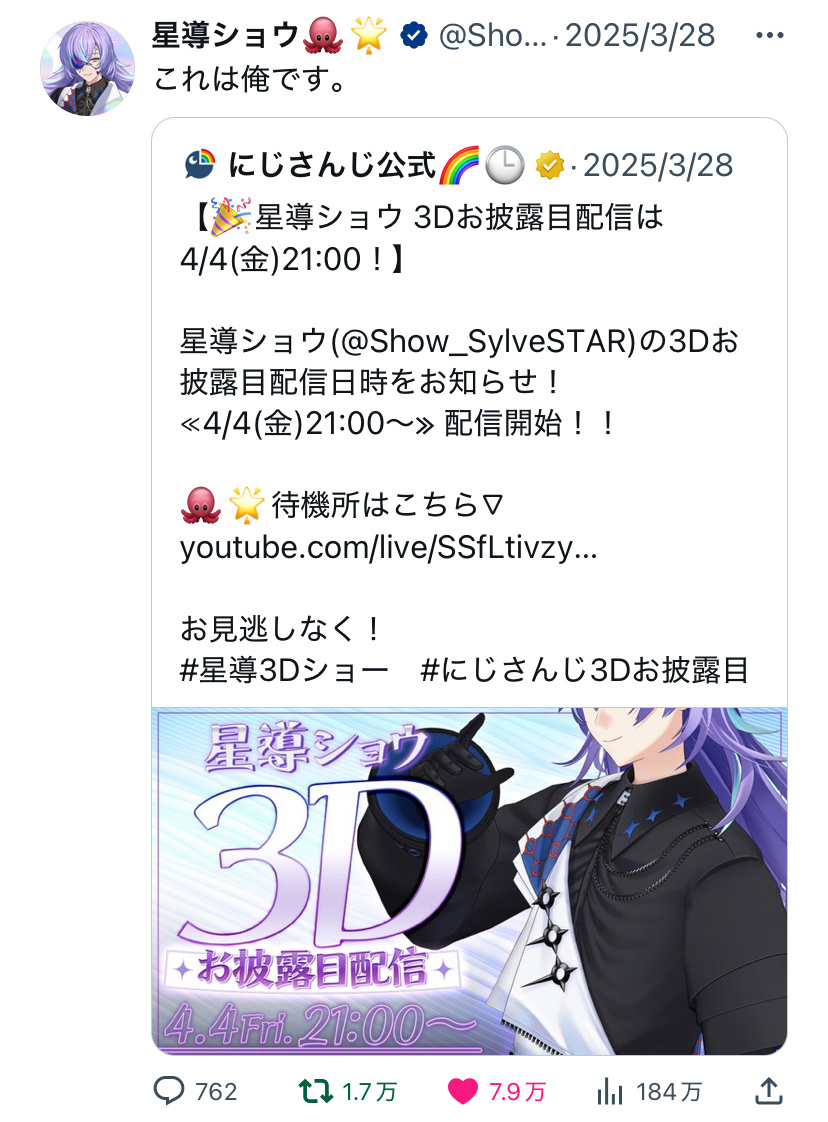
Task: Open にじさんじ公式 small logo avatar
Action: [200, 165]
